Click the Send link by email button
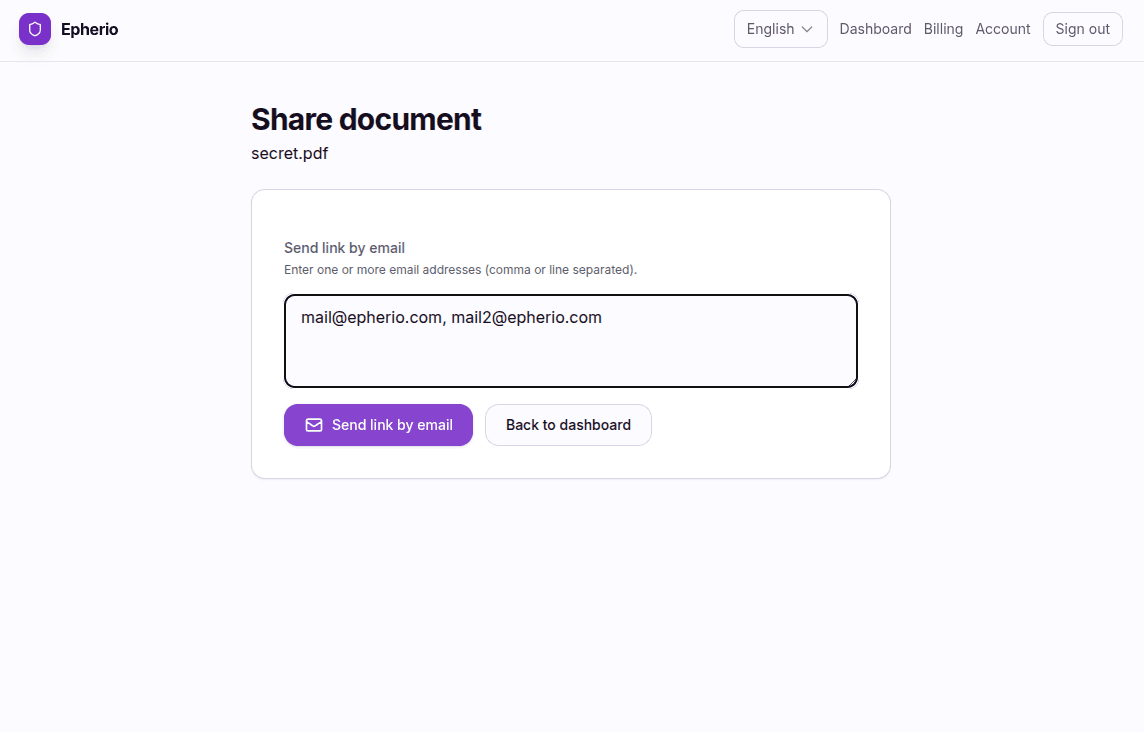Viewport: 1144px width, 732px height. (378, 425)
